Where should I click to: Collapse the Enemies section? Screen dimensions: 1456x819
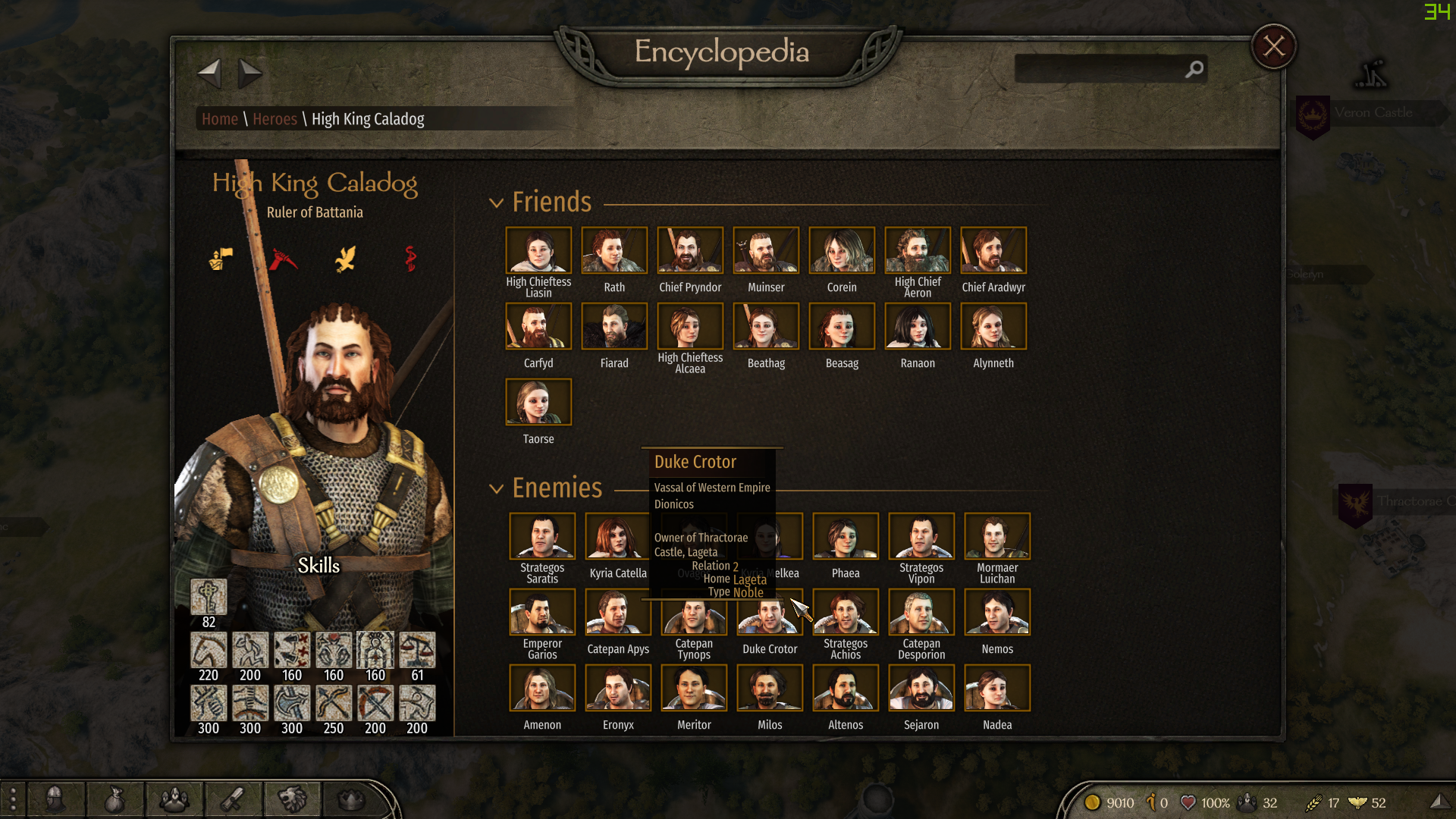pyautogui.click(x=496, y=489)
